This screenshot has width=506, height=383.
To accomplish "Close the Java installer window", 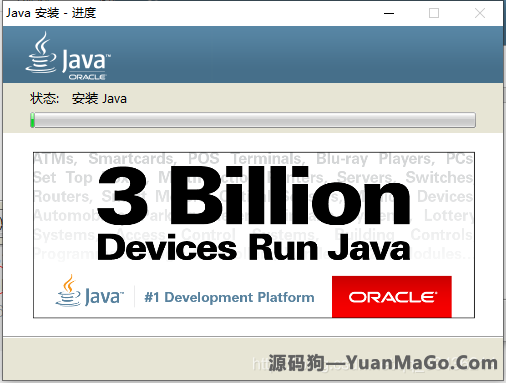I will [x=480, y=13].
